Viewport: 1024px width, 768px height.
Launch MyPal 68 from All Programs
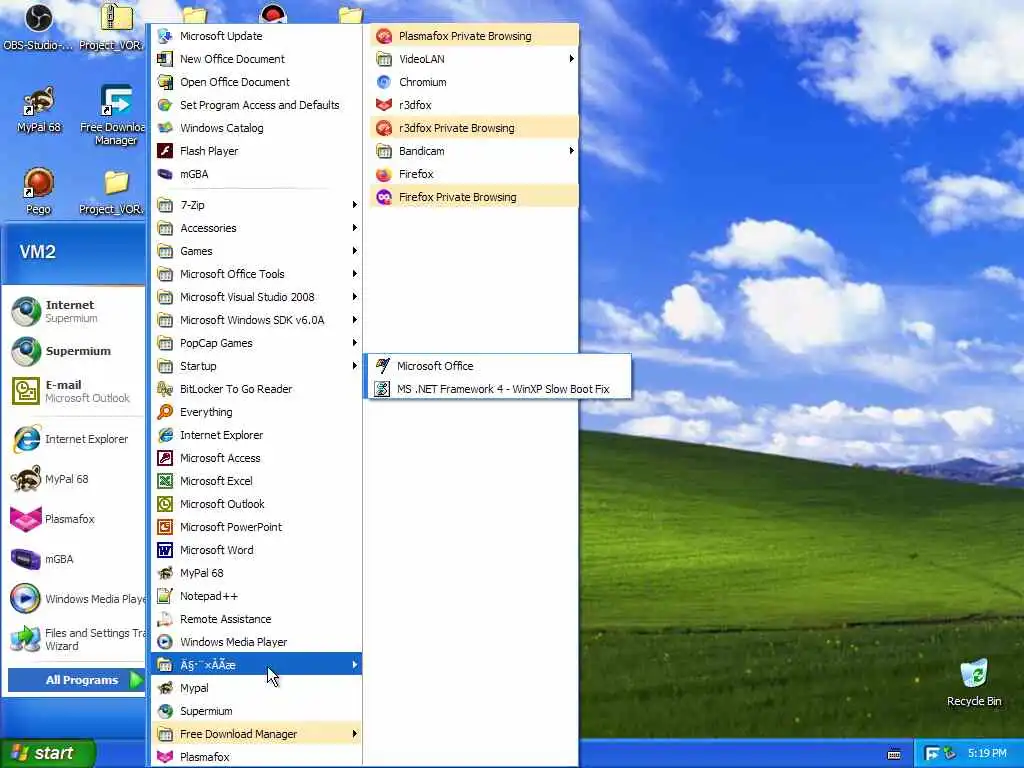click(x=257, y=573)
